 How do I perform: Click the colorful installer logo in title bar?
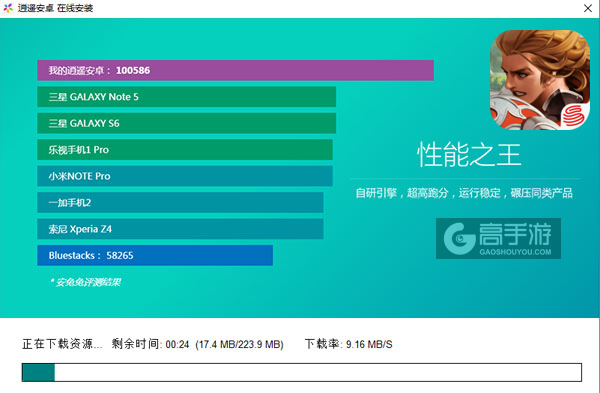[x=8, y=8]
